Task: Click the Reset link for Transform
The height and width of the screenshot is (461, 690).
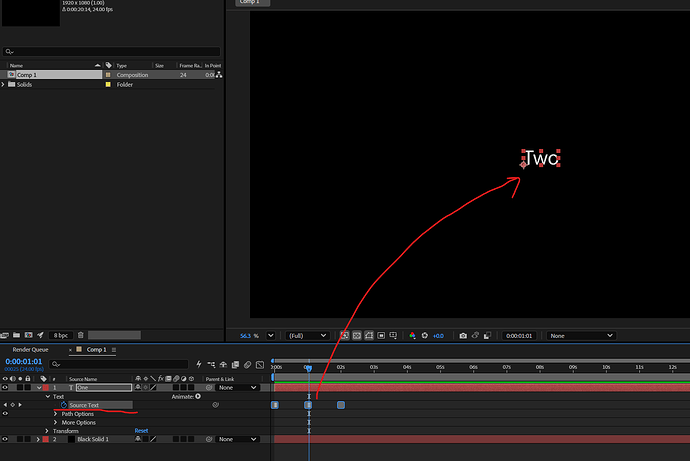Action: click(141, 431)
